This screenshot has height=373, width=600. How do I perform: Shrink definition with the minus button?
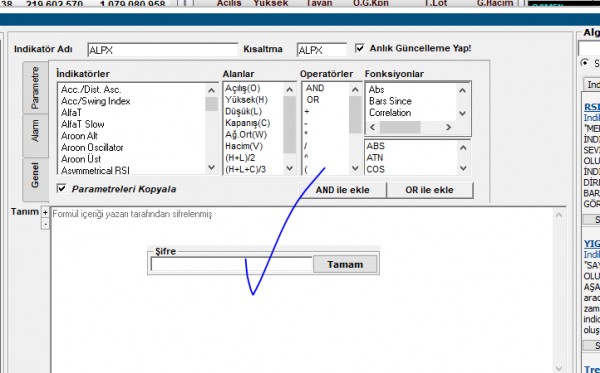click(45, 224)
